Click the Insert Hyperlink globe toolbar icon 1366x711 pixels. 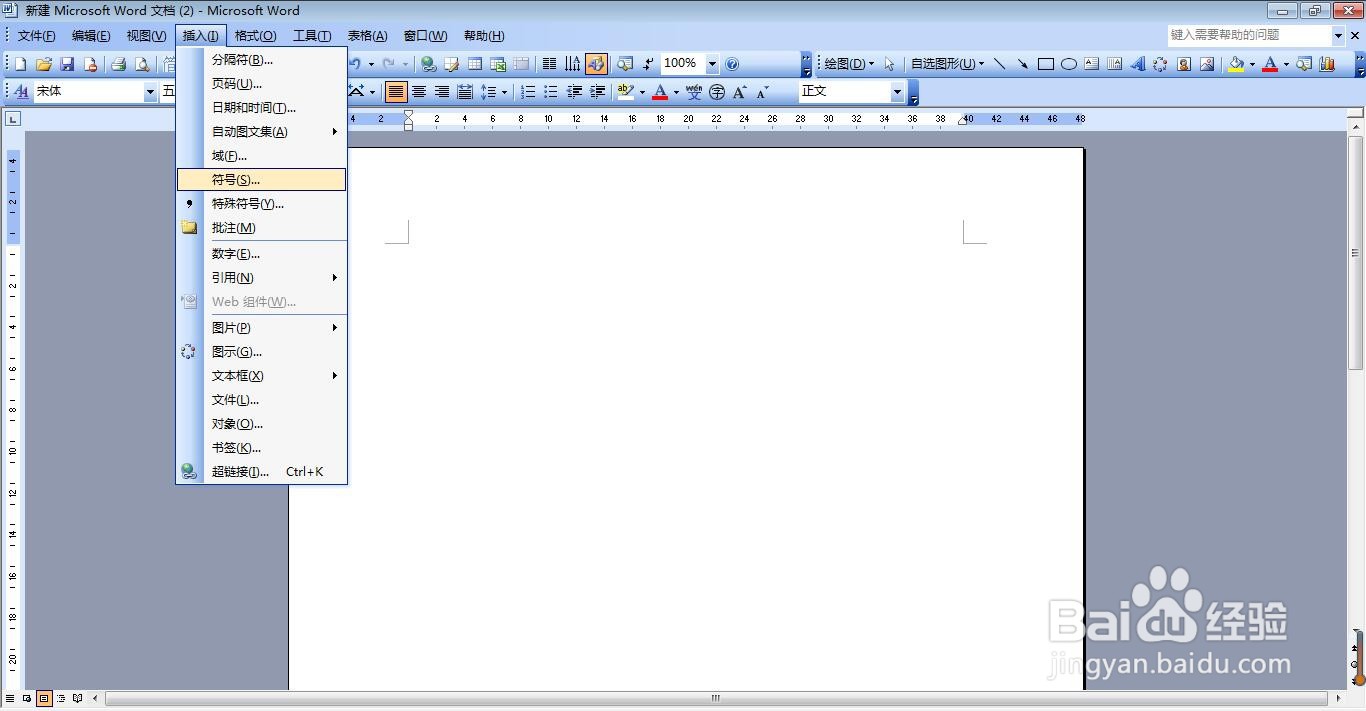[428, 64]
